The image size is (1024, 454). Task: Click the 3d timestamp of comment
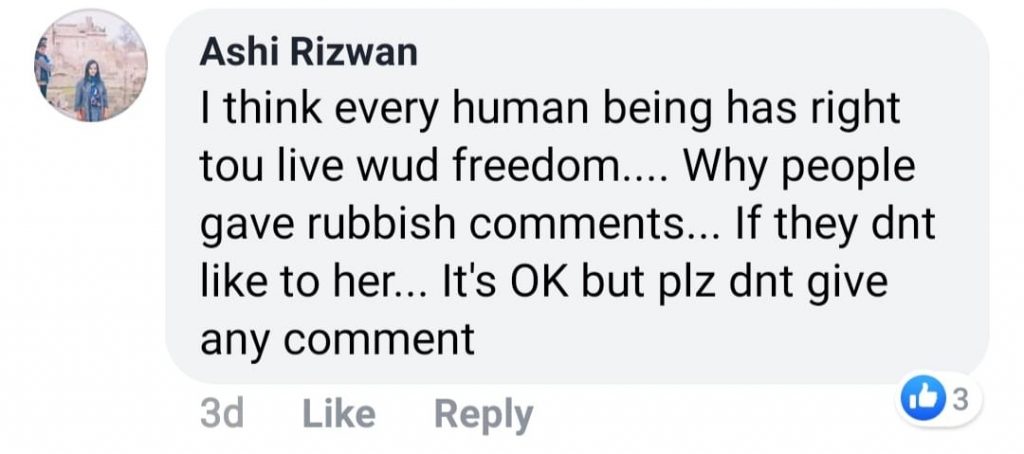pyautogui.click(x=222, y=414)
